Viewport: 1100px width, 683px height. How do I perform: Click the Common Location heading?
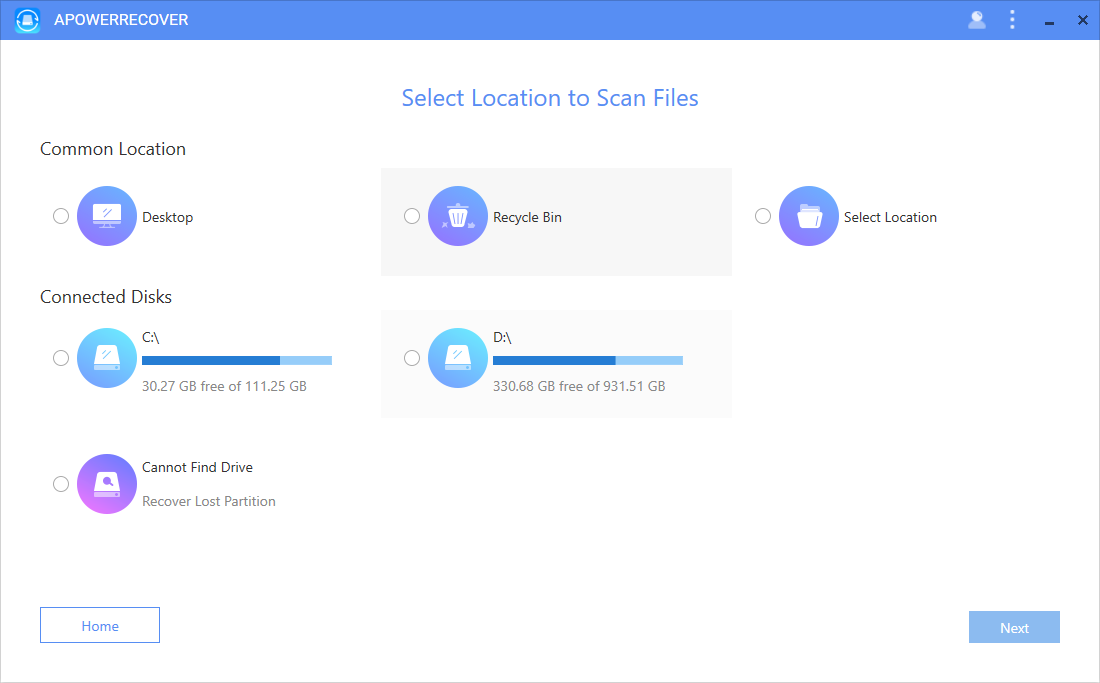(x=113, y=149)
